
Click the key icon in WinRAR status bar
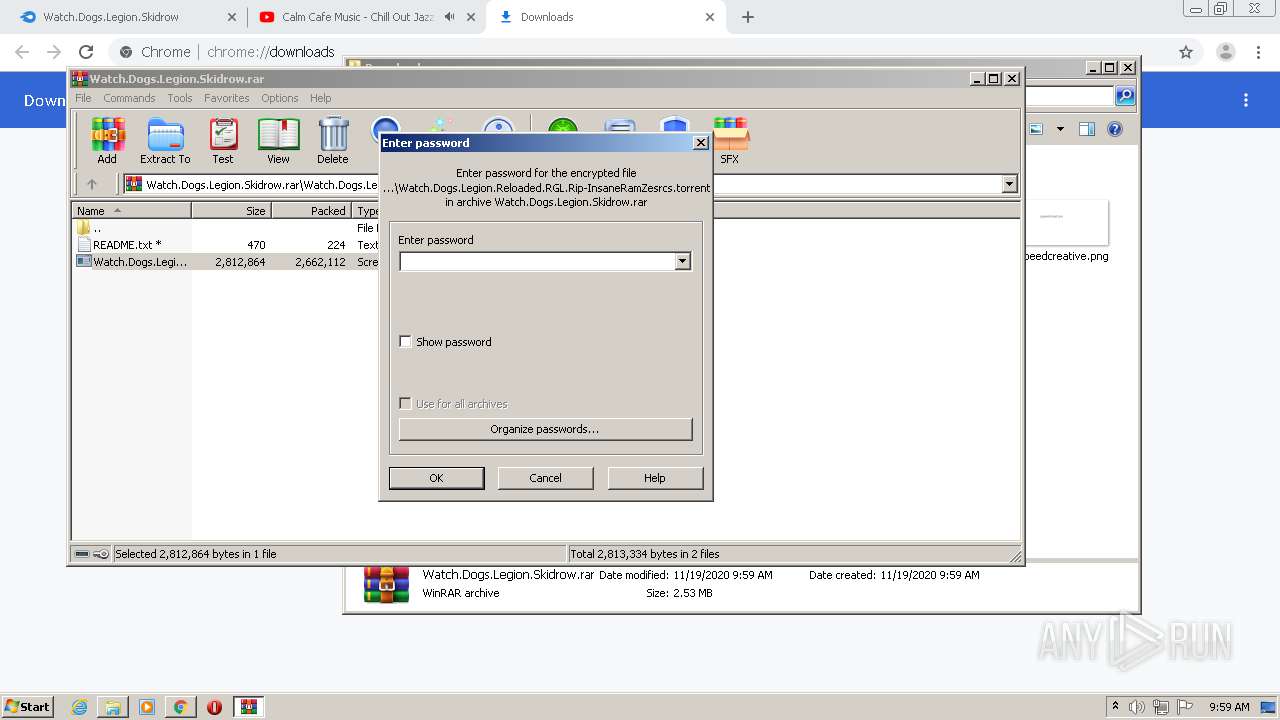click(101, 554)
